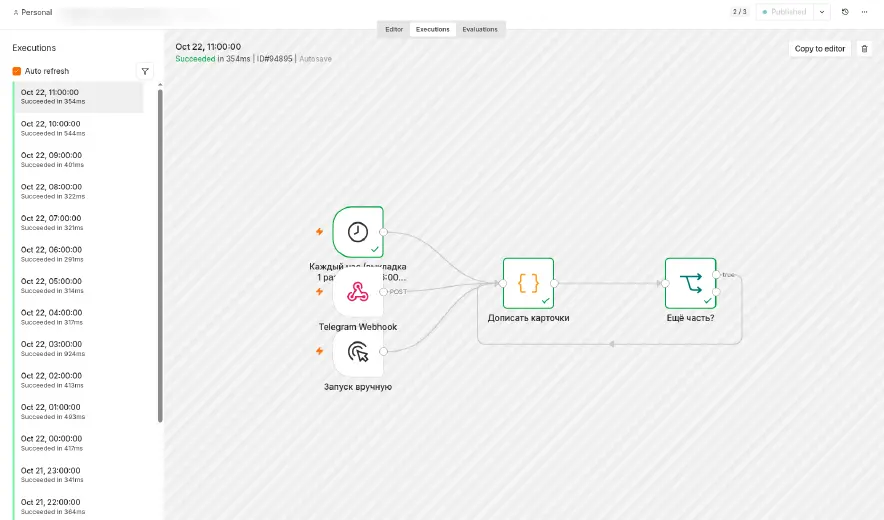Open workflow history clock icon
This screenshot has width=884, height=520.
point(845,12)
